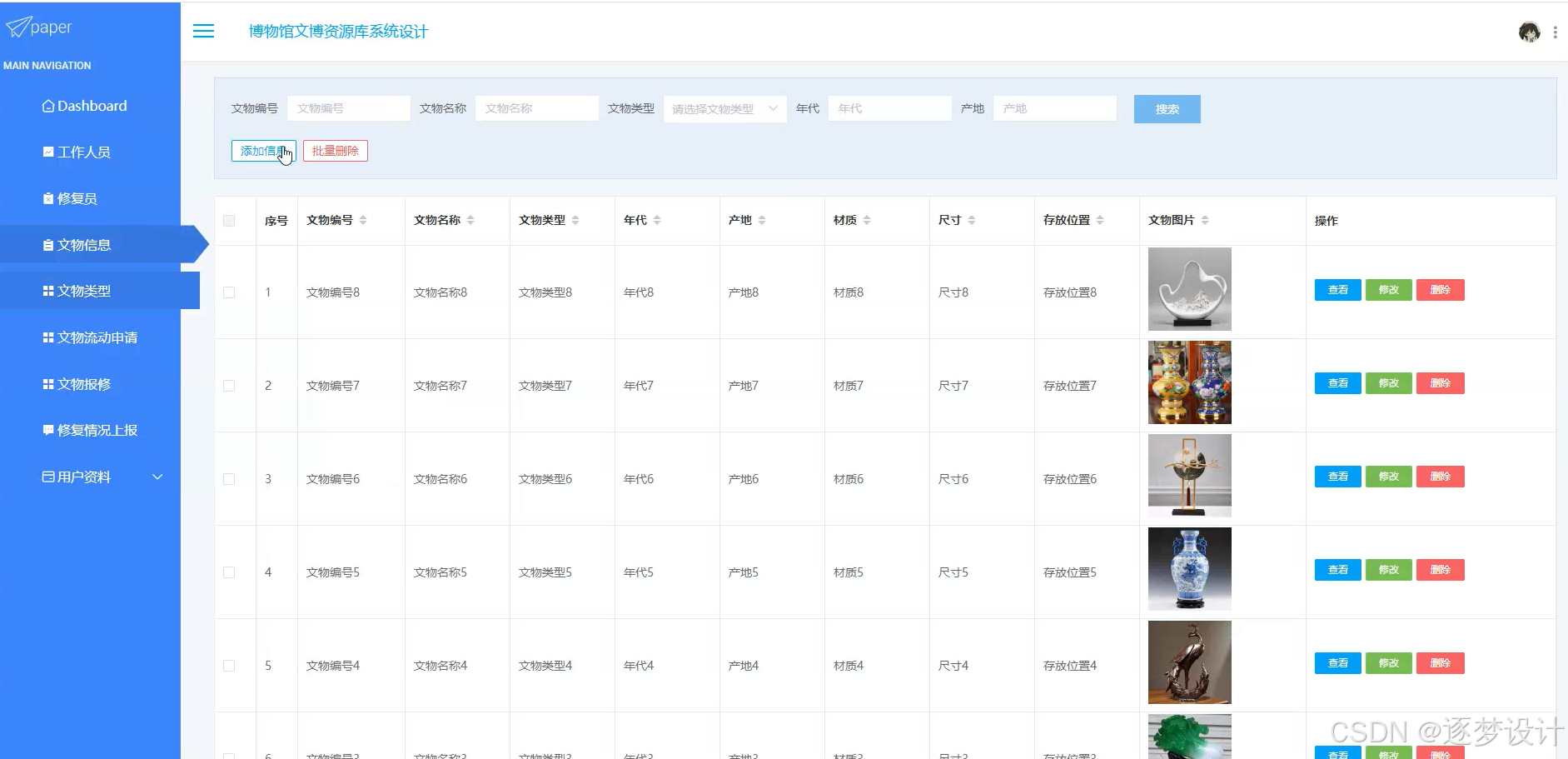Open the blue porcelain vase image in row 4
This screenshot has height=759, width=1568.
click(x=1189, y=569)
